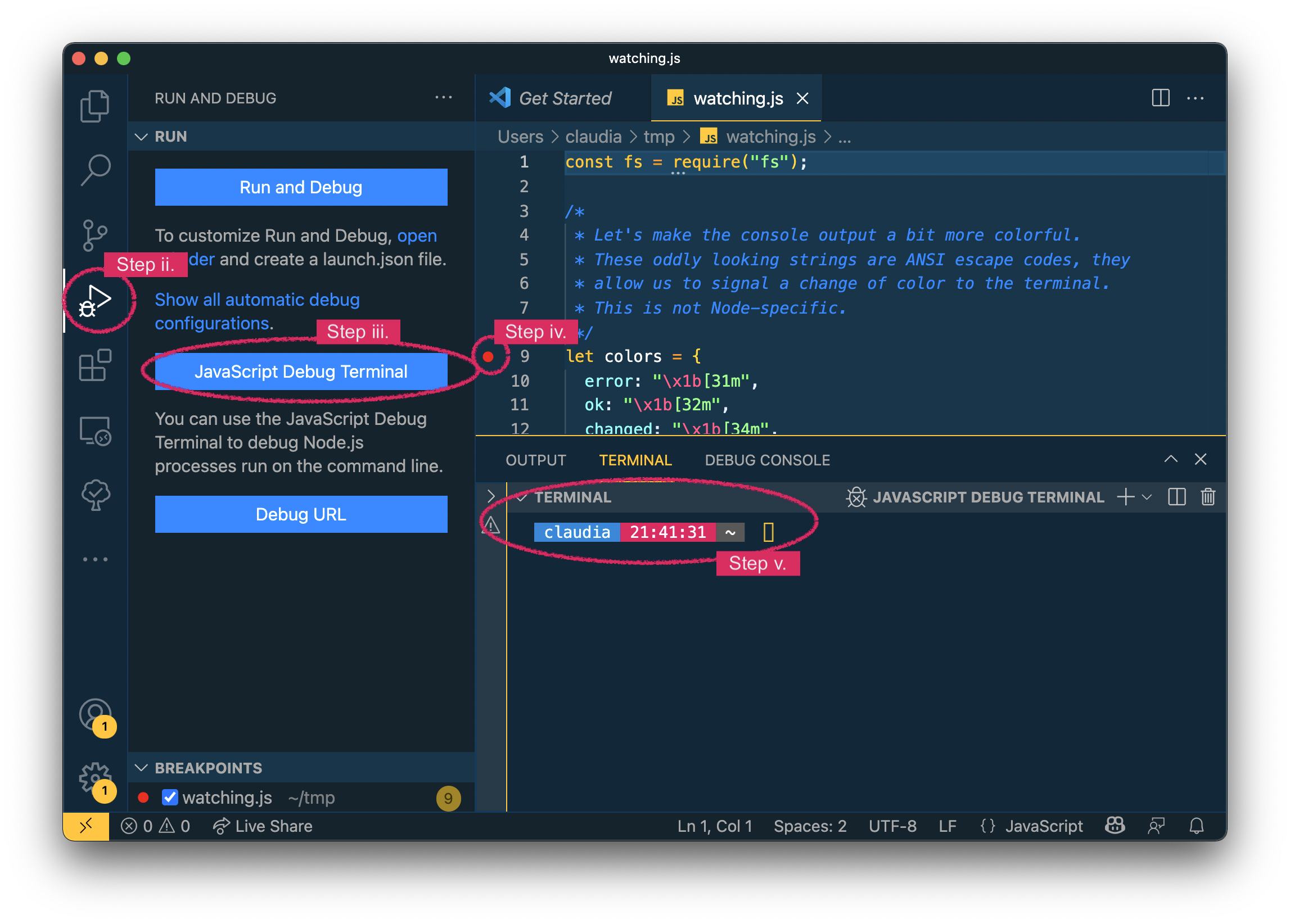1290x924 pixels.
Task: Change indentation via Spaces: 2
Action: [810, 826]
